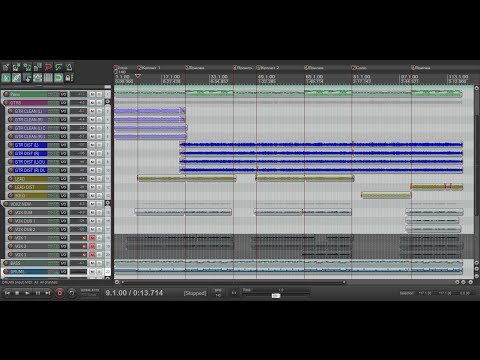The width and height of the screenshot is (480, 360).
Task: Click the New Project toolbar icon
Action: click(x=6, y=67)
